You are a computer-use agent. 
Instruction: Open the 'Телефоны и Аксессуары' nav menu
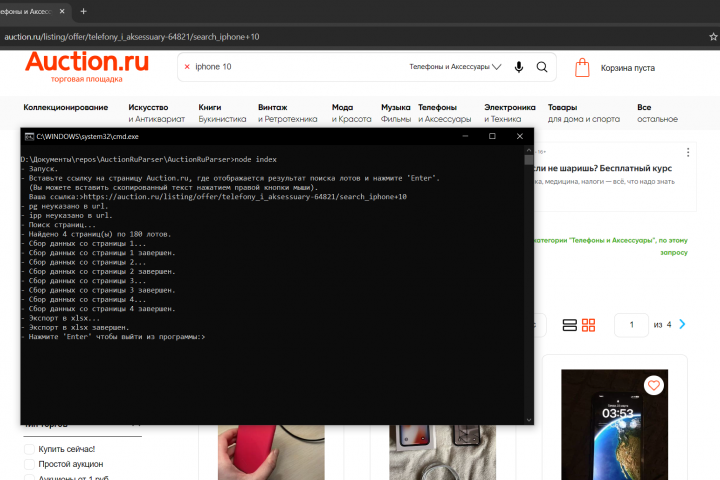coord(444,113)
